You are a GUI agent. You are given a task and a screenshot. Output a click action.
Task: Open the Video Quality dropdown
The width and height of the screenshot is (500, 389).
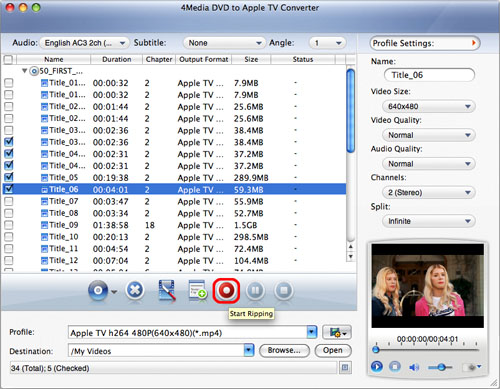pos(429,135)
